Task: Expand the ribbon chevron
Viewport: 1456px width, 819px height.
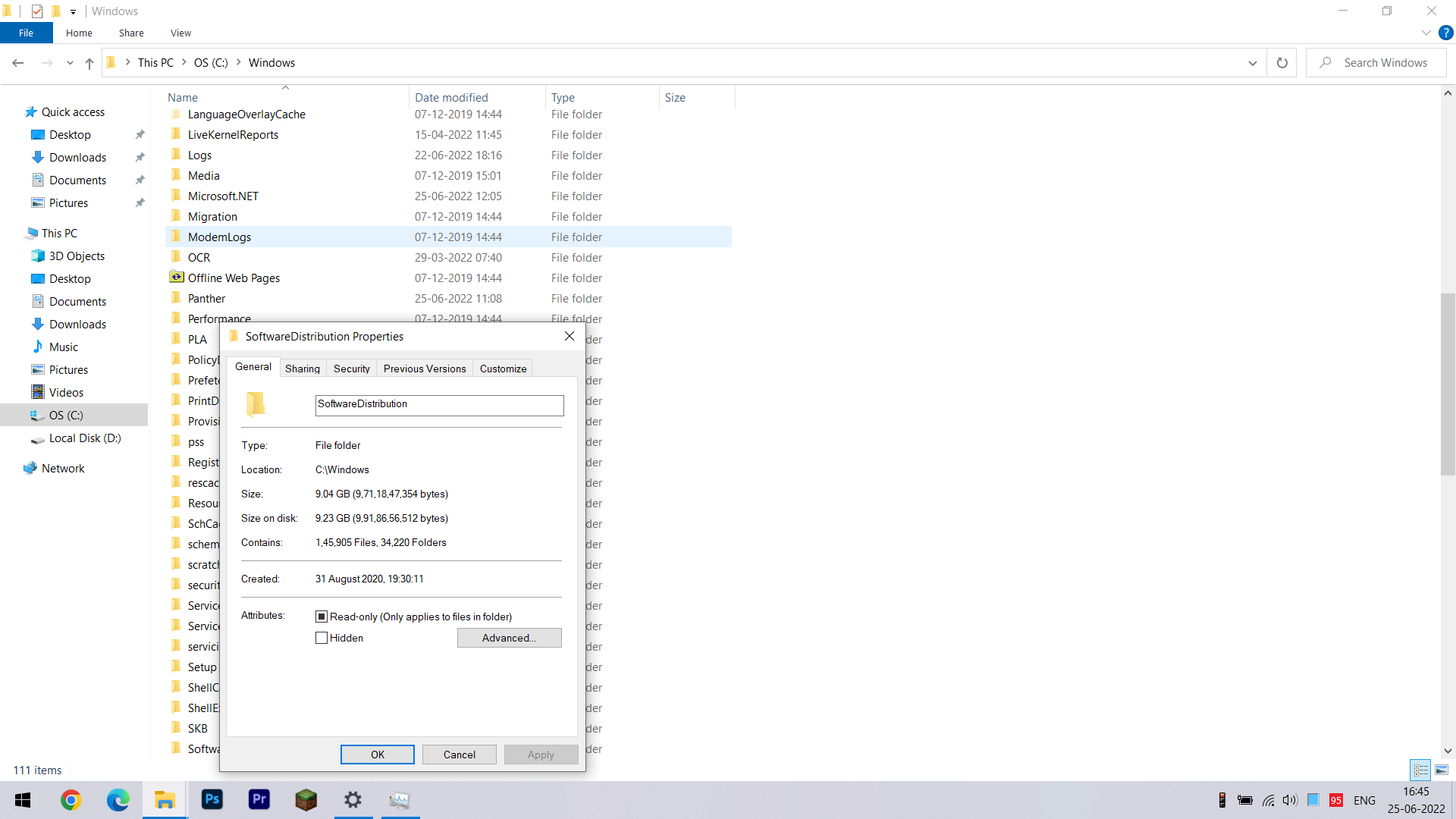Action: pos(1426,33)
